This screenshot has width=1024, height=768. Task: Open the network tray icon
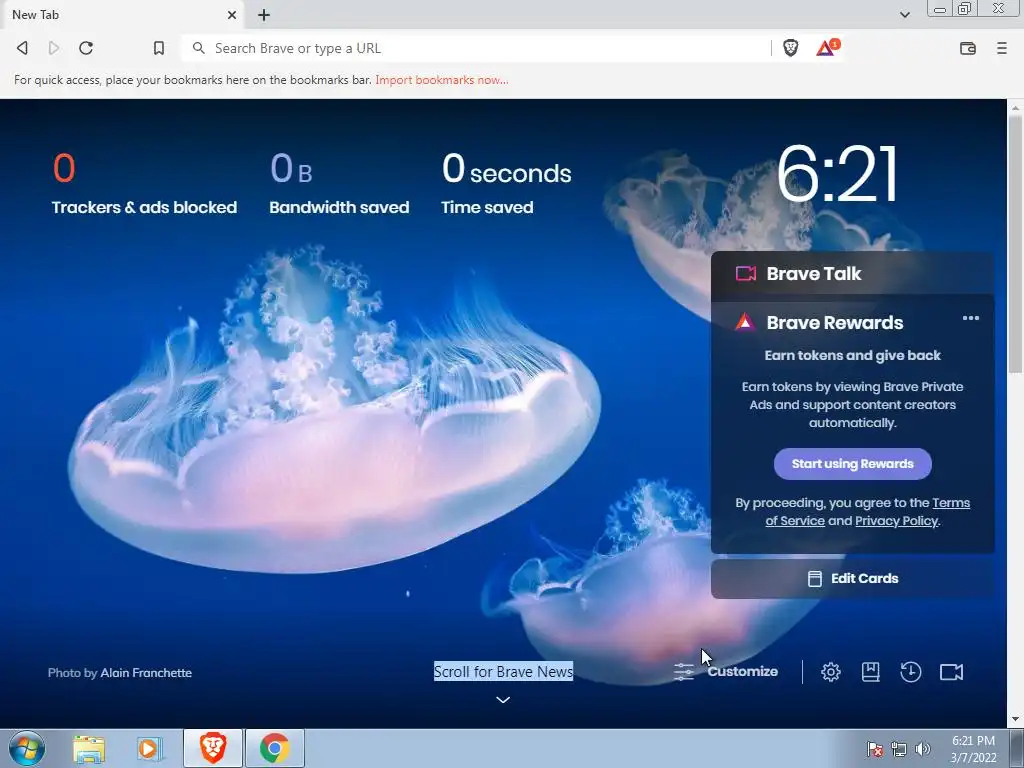tap(899, 749)
